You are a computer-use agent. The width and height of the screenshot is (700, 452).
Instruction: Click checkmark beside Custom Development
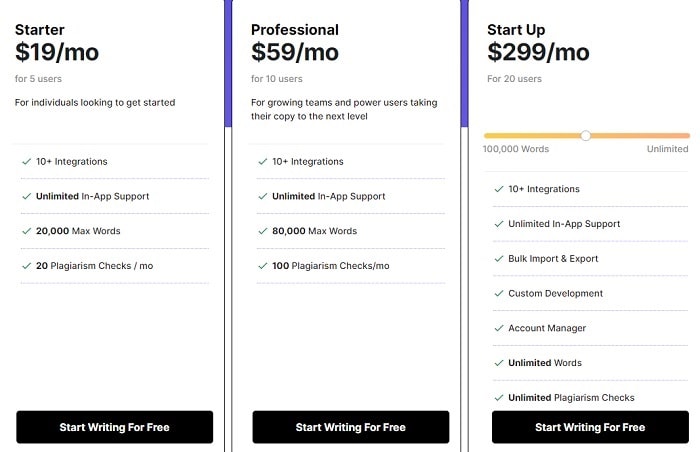[x=498, y=294]
